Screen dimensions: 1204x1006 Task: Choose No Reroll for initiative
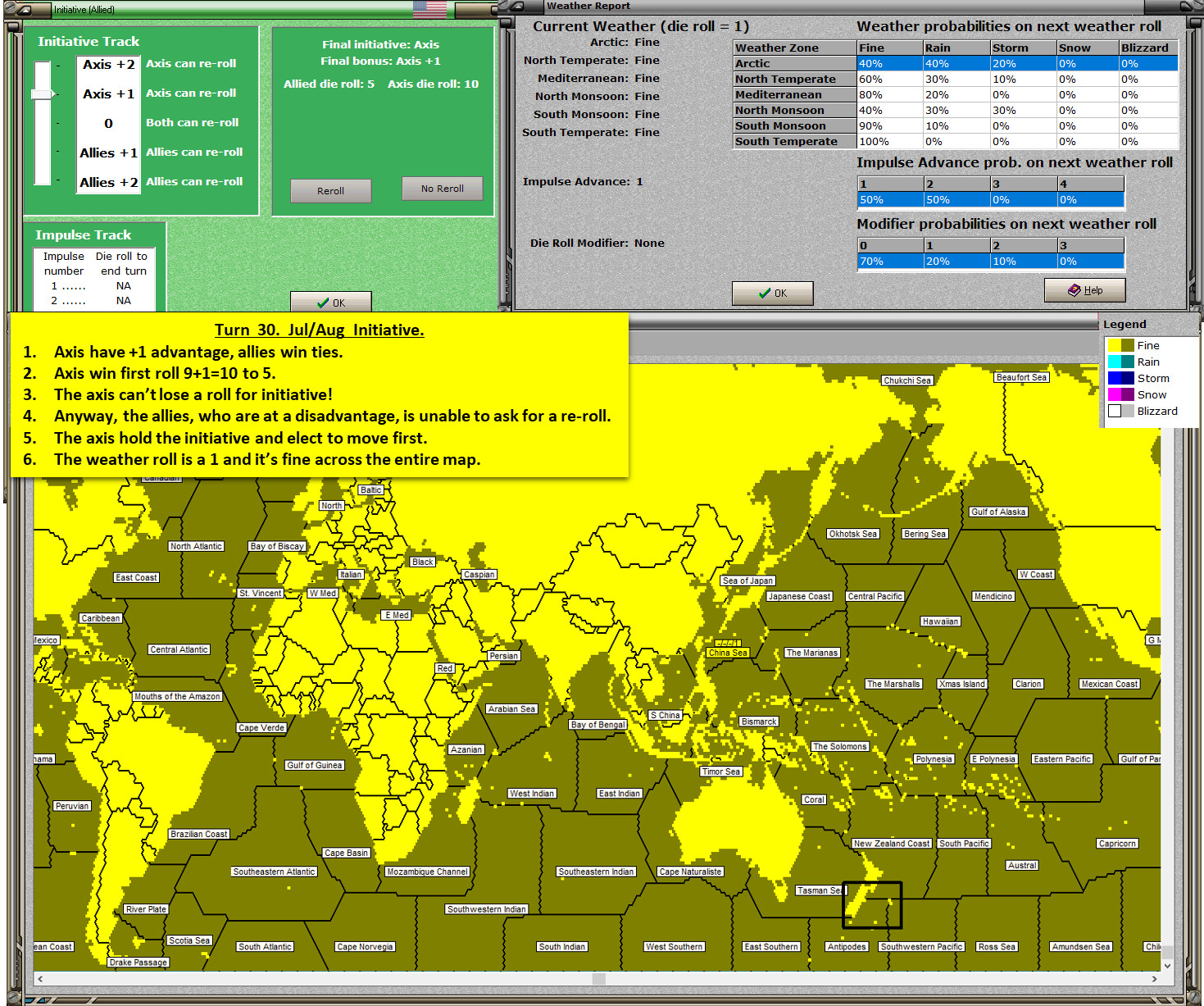tap(442, 189)
